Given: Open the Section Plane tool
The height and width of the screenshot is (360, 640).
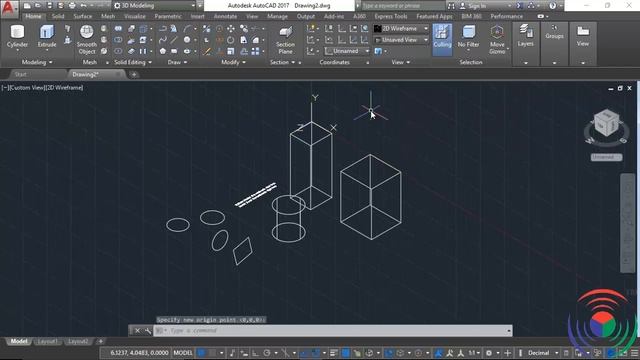Looking at the screenshot, I should (285, 40).
